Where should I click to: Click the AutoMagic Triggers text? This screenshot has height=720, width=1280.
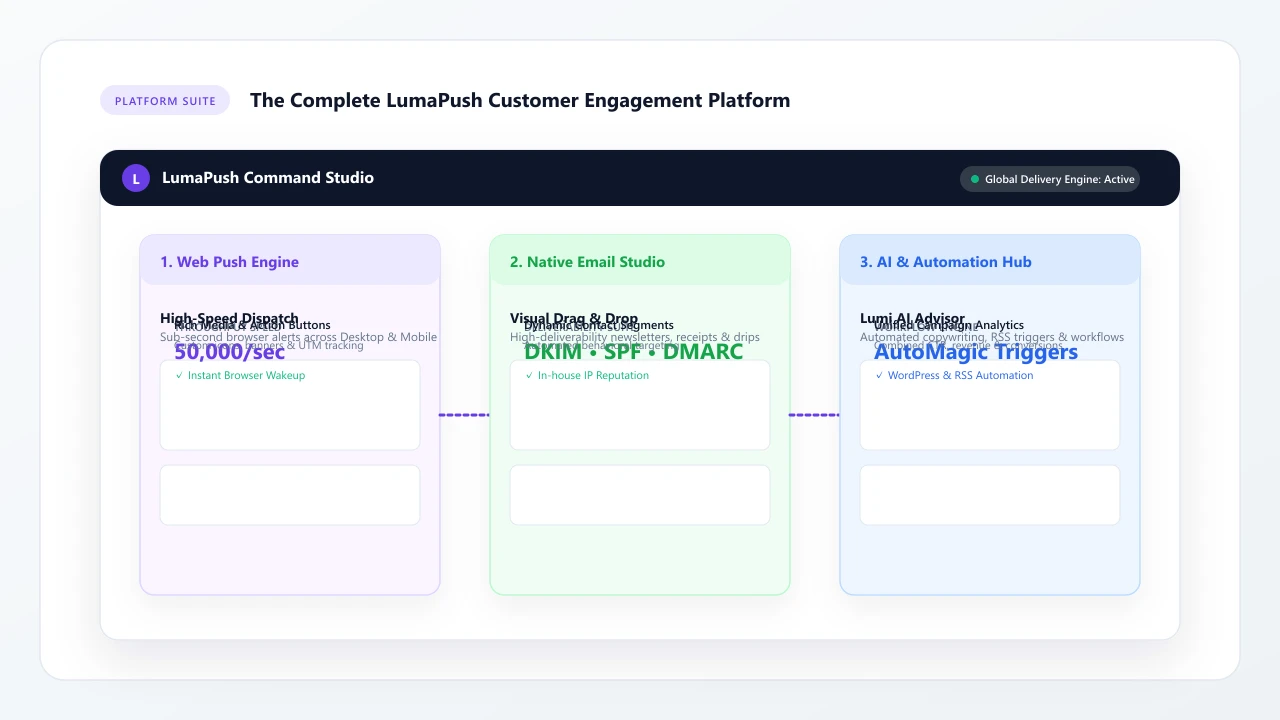(976, 352)
